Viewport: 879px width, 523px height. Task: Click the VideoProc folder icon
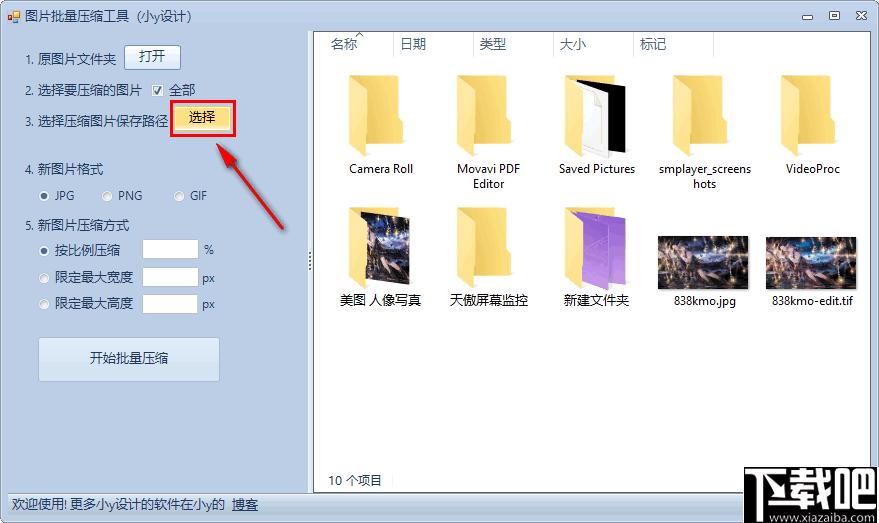click(x=808, y=115)
